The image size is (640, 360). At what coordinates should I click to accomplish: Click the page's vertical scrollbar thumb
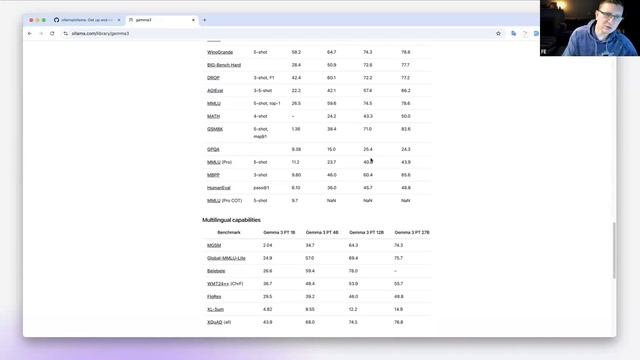[x=614, y=251]
